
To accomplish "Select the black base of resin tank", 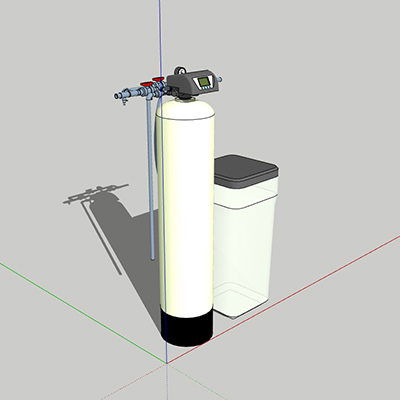I will [187, 328].
